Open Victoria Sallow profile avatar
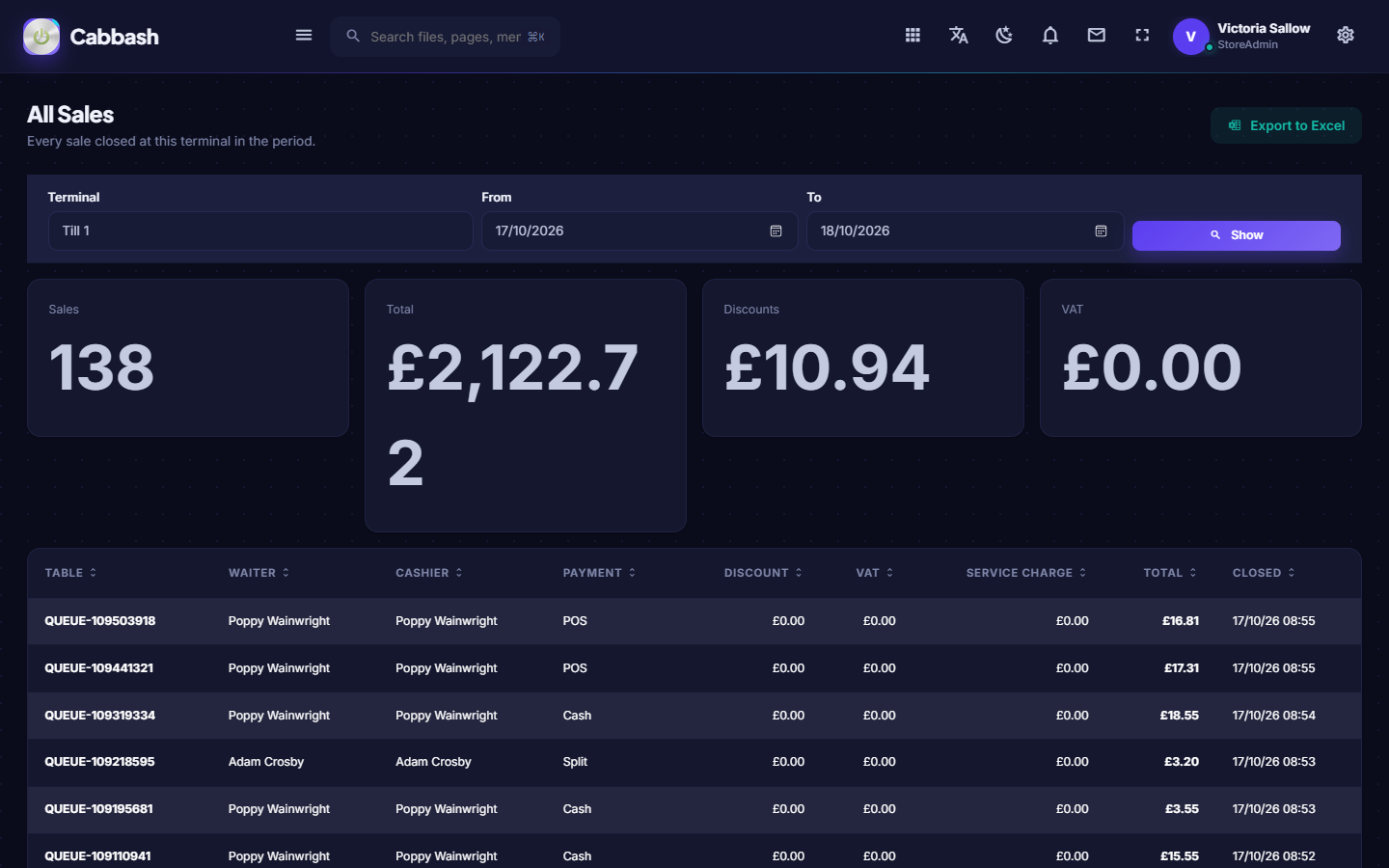This screenshot has width=1389, height=868. click(1191, 37)
